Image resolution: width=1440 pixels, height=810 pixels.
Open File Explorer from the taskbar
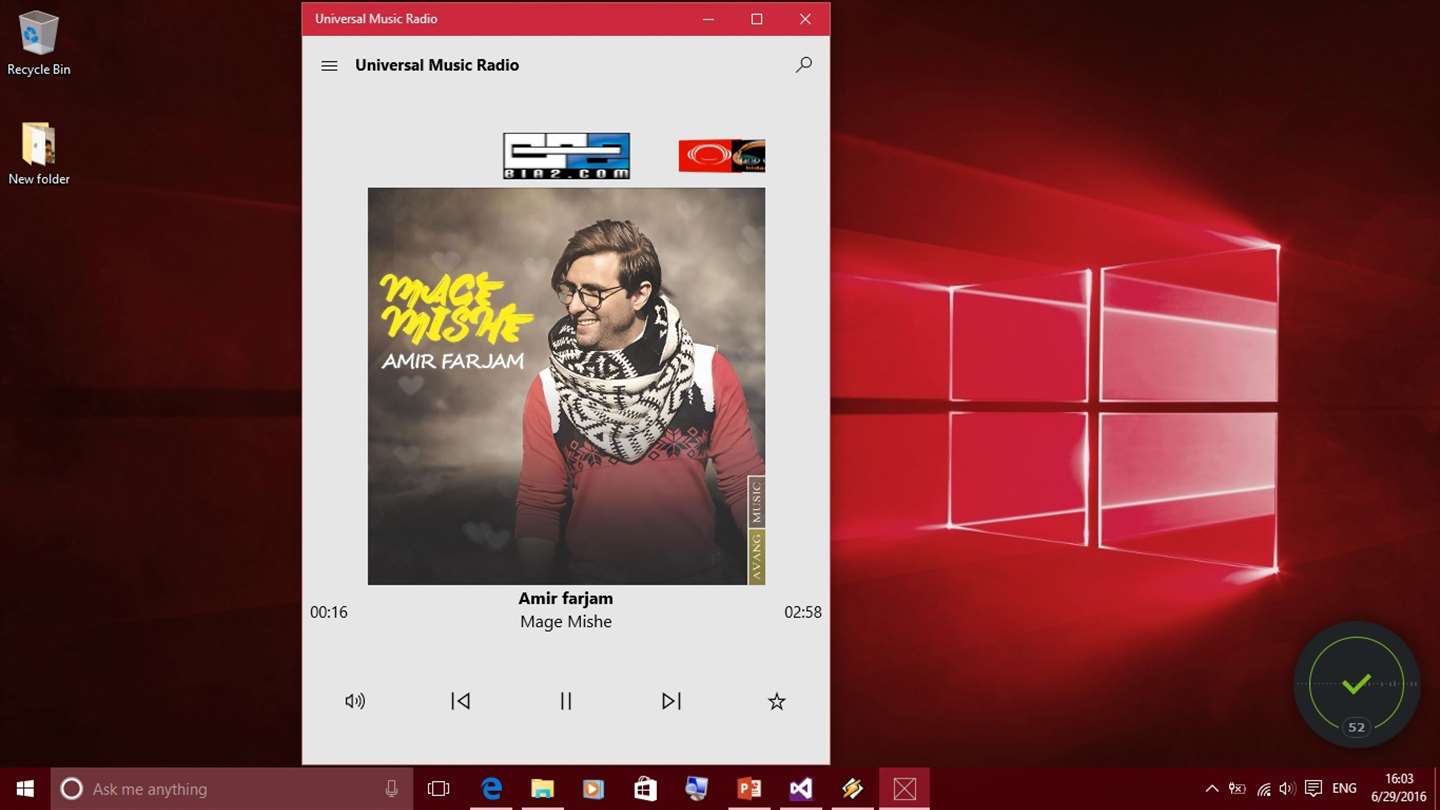coord(542,789)
